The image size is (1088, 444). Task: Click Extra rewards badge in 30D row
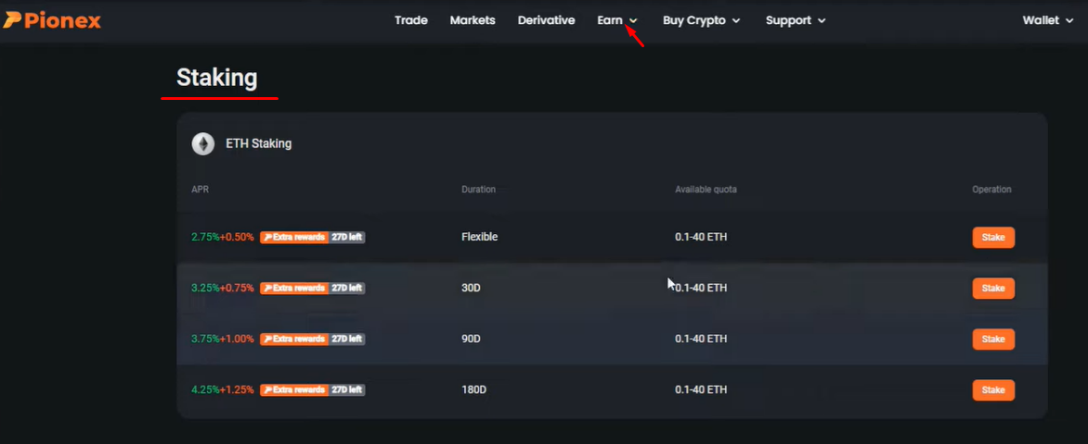294,288
